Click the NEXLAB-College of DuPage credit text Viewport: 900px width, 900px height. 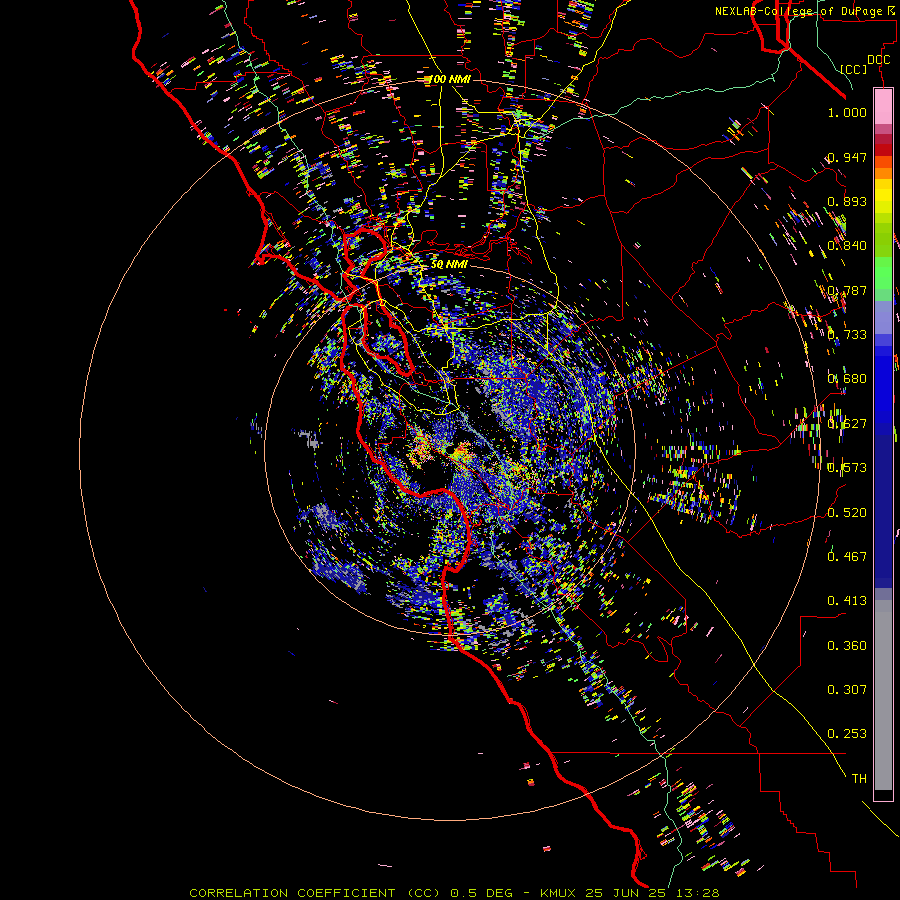[802, 11]
